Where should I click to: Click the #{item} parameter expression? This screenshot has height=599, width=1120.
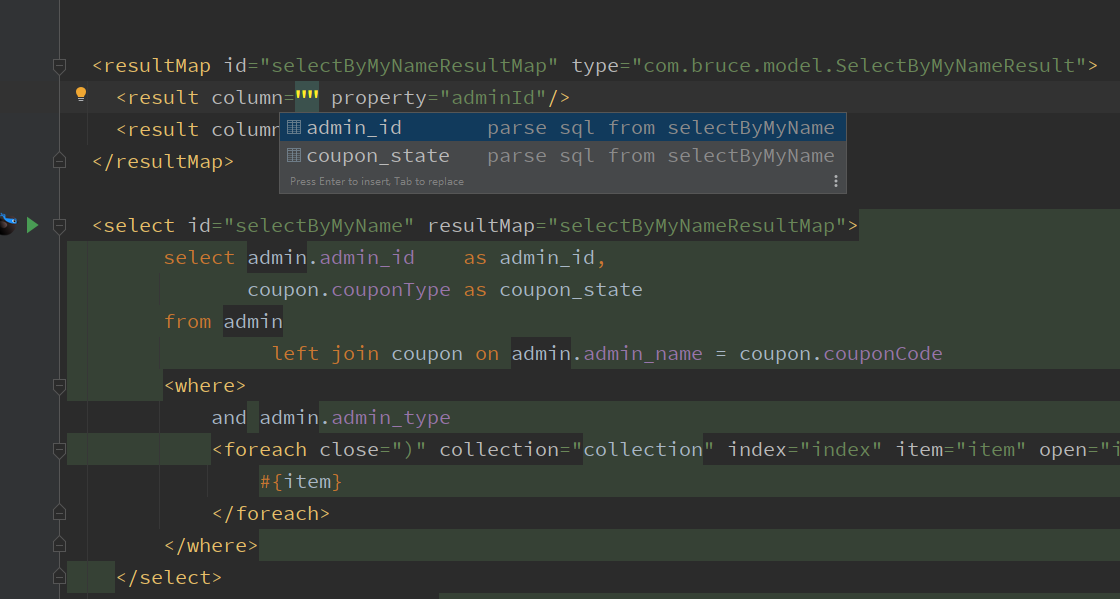click(301, 482)
